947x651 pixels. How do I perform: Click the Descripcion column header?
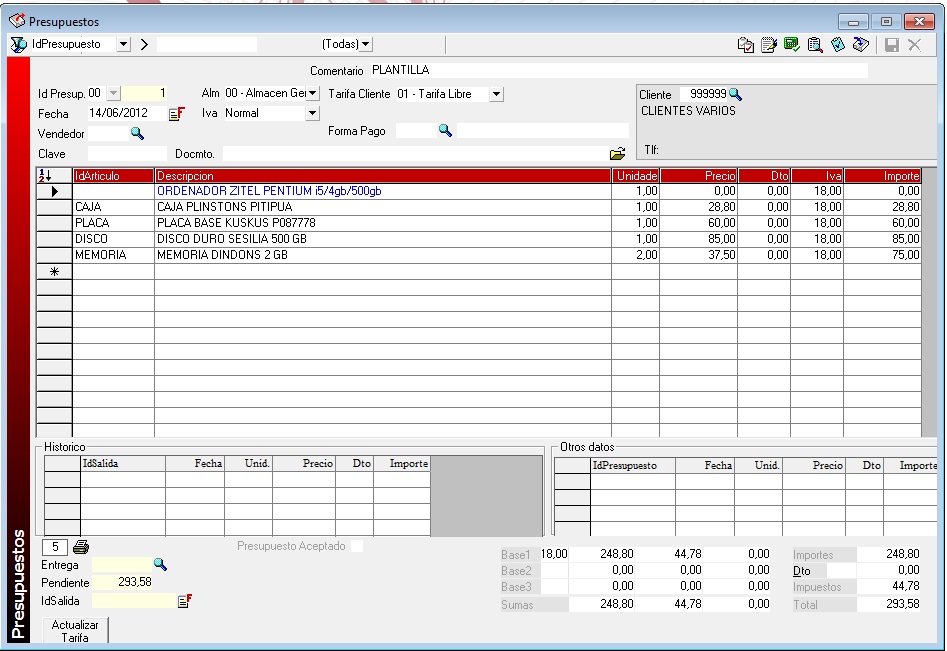382,176
